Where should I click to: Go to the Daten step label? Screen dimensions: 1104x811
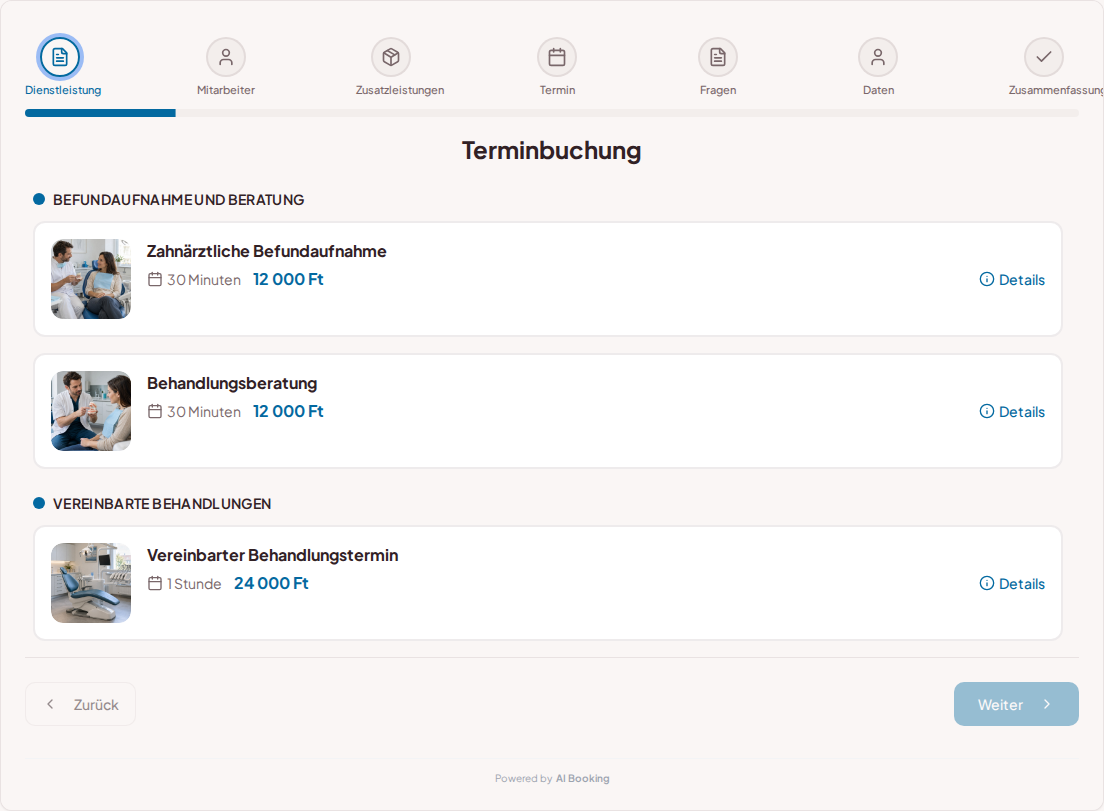879,90
